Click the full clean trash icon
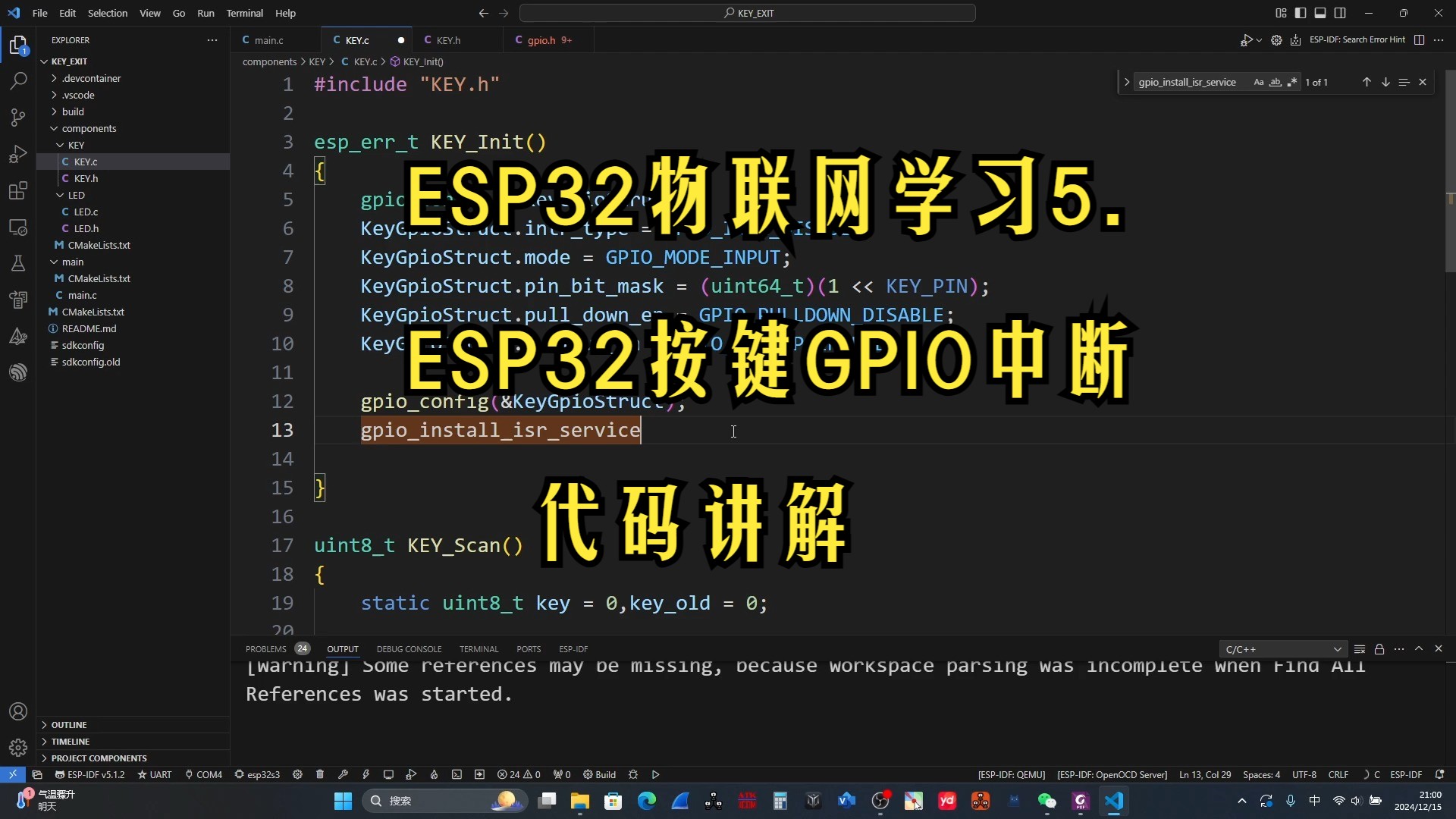Screen dimensions: 1456x819 coord(320,774)
